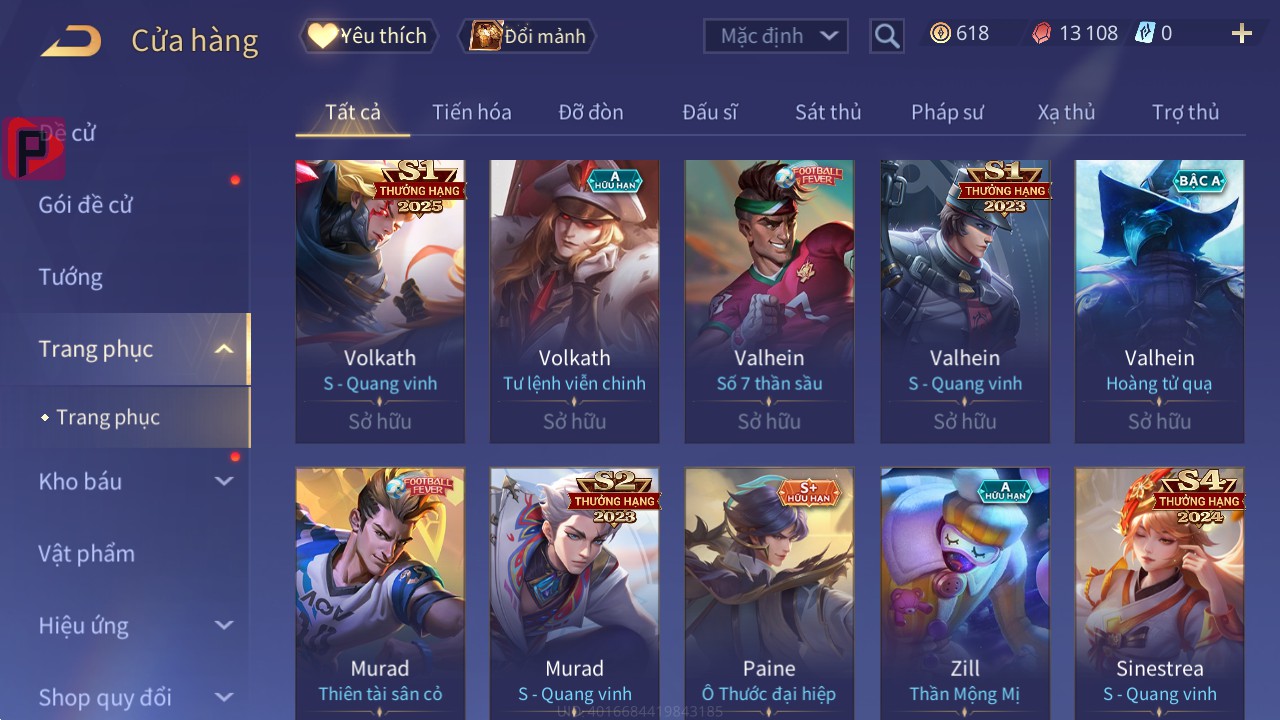Open Đổi mảnh chest button
1280x720 pixels.
tap(527, 36)
